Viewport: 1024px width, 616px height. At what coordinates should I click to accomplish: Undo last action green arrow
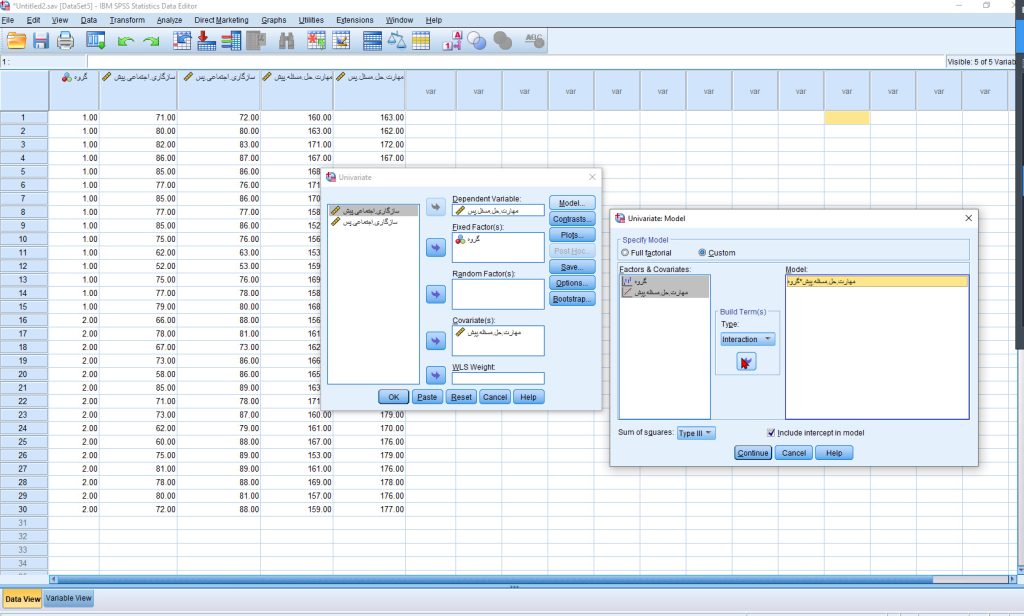[x=125, y=42]
